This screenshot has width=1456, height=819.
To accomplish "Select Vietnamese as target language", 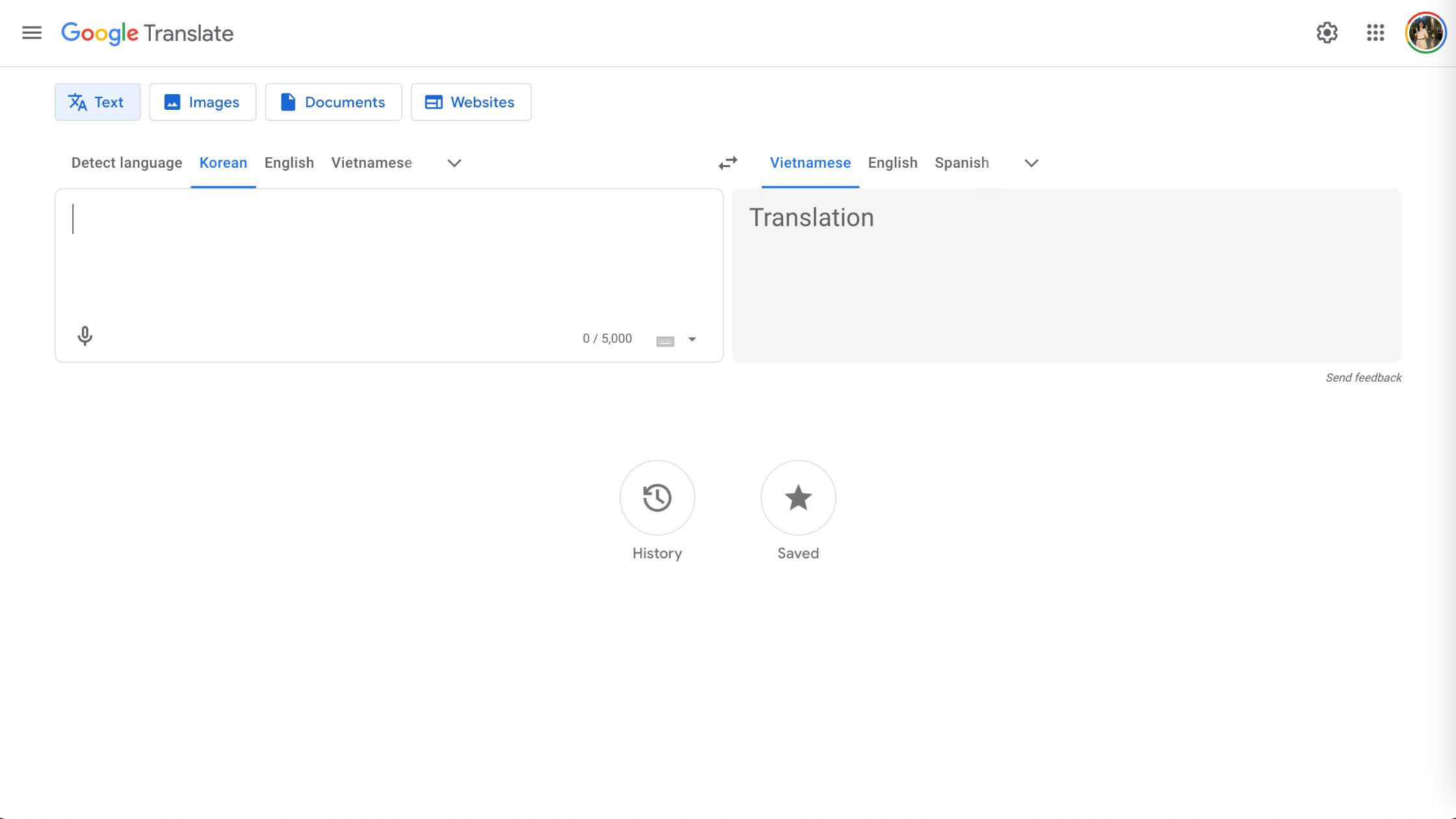I will pos(810,163).
